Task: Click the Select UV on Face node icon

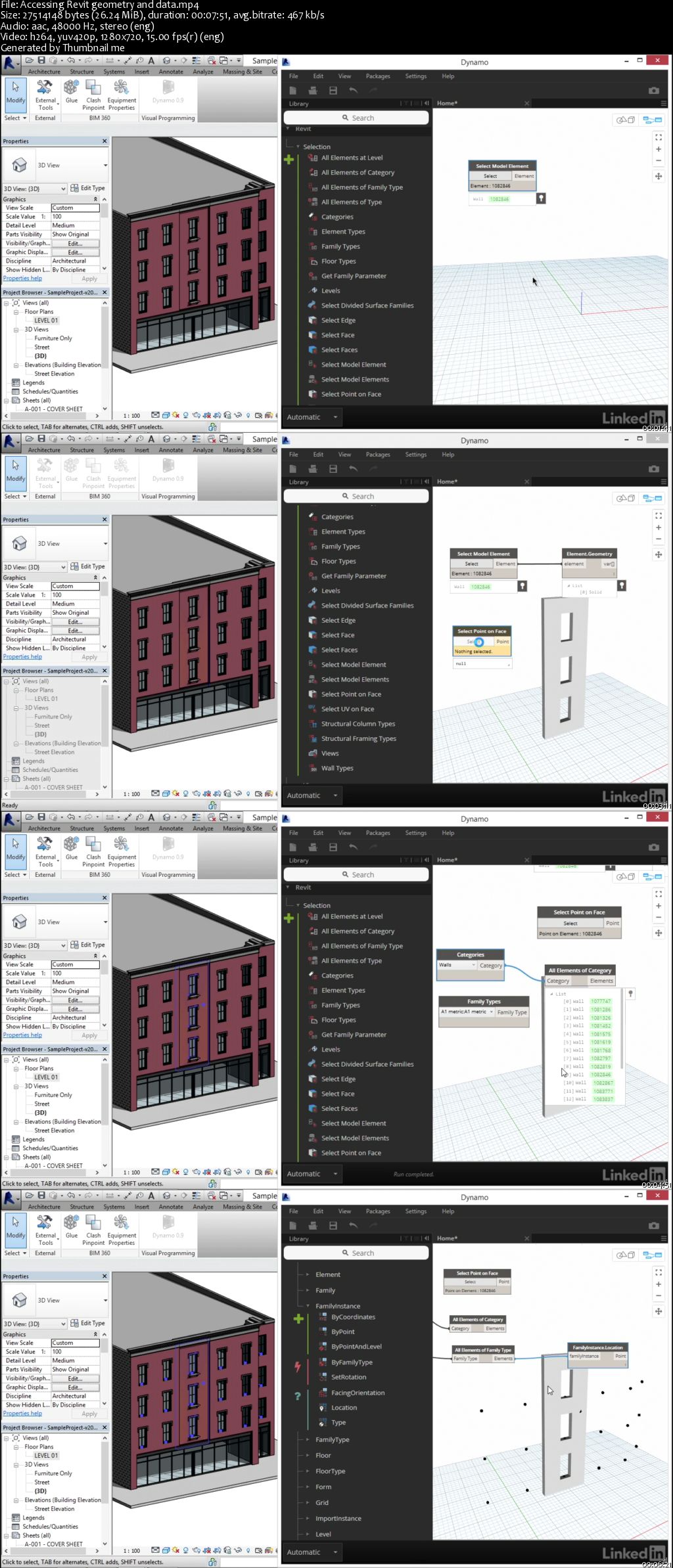Action: click(313, 708)
